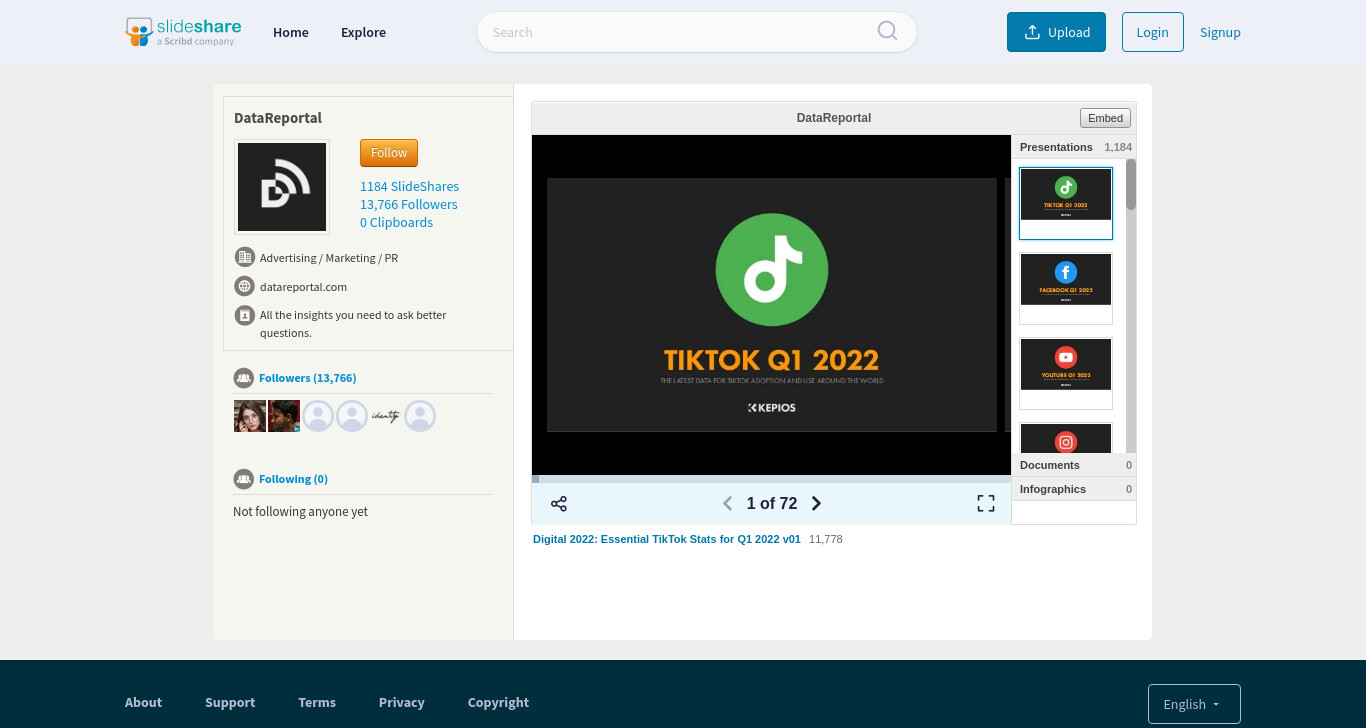Click the about description icon
The height and width of the screenshot is (728, 1366).
click(x=245, y=315)
